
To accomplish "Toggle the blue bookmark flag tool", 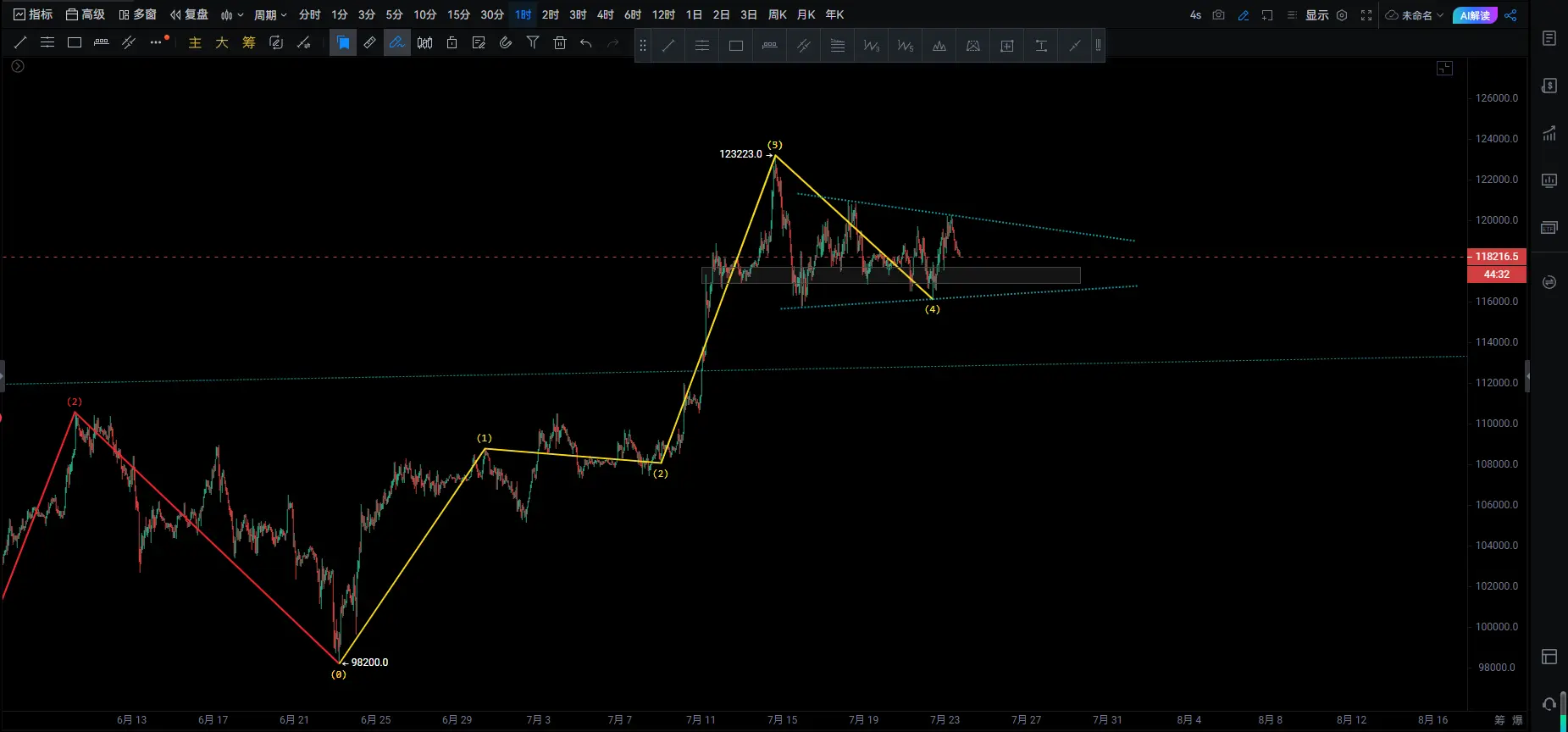I will [343, 42].
